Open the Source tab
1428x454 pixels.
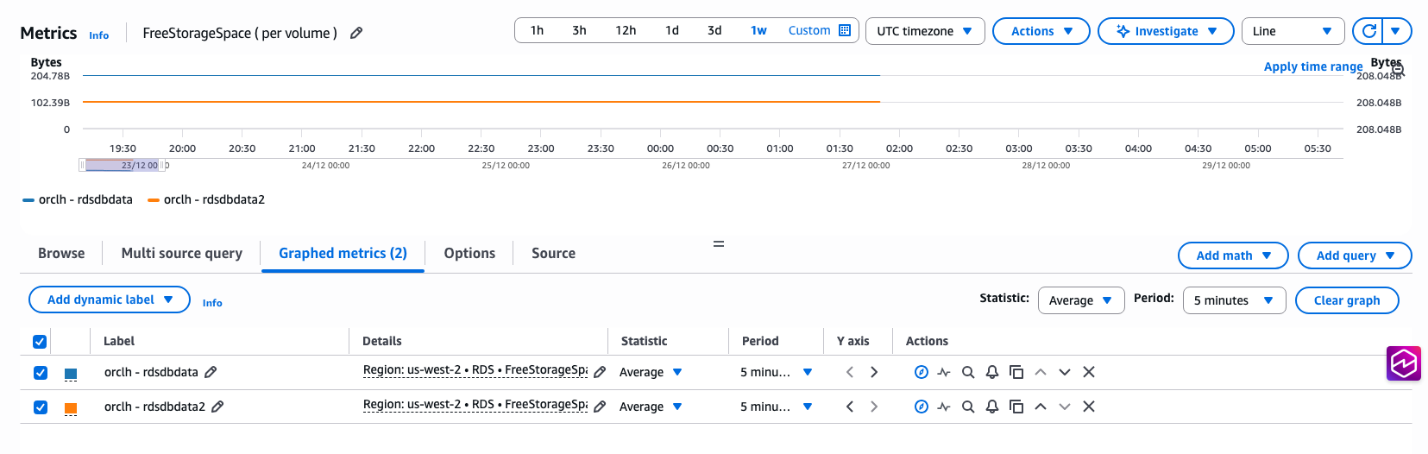point(553,253)
